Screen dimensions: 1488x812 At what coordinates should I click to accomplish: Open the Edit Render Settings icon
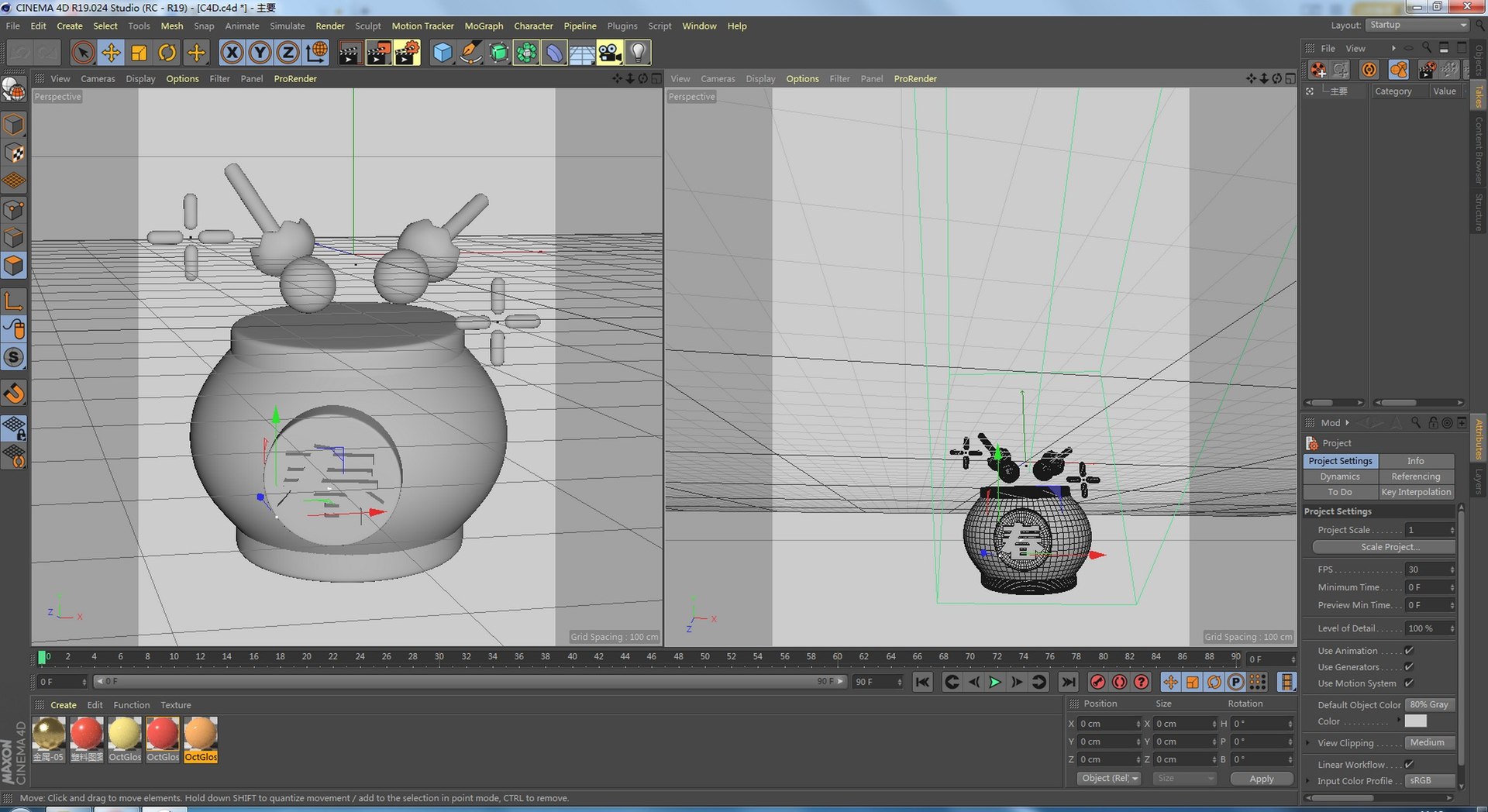tap(407, 53)
